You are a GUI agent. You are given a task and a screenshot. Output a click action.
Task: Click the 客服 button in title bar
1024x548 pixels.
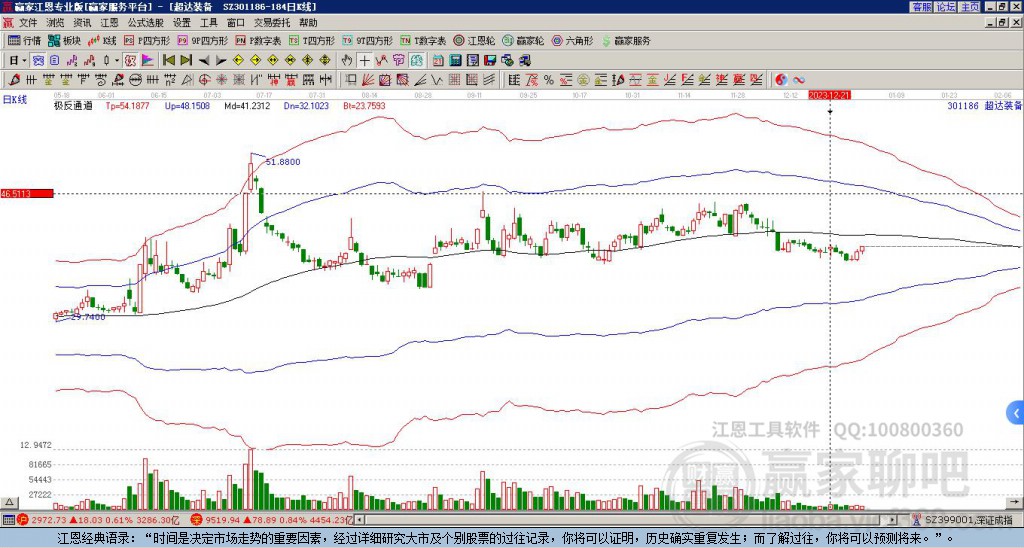[922, 7]
